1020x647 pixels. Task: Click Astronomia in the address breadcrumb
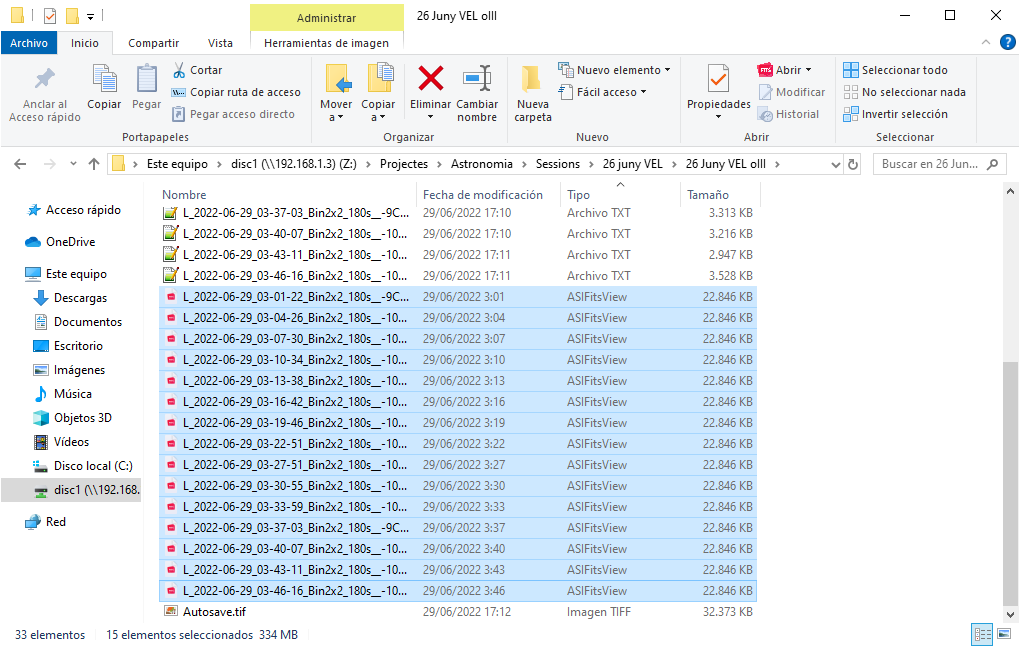pyautogui.click(x=482, y=164)
